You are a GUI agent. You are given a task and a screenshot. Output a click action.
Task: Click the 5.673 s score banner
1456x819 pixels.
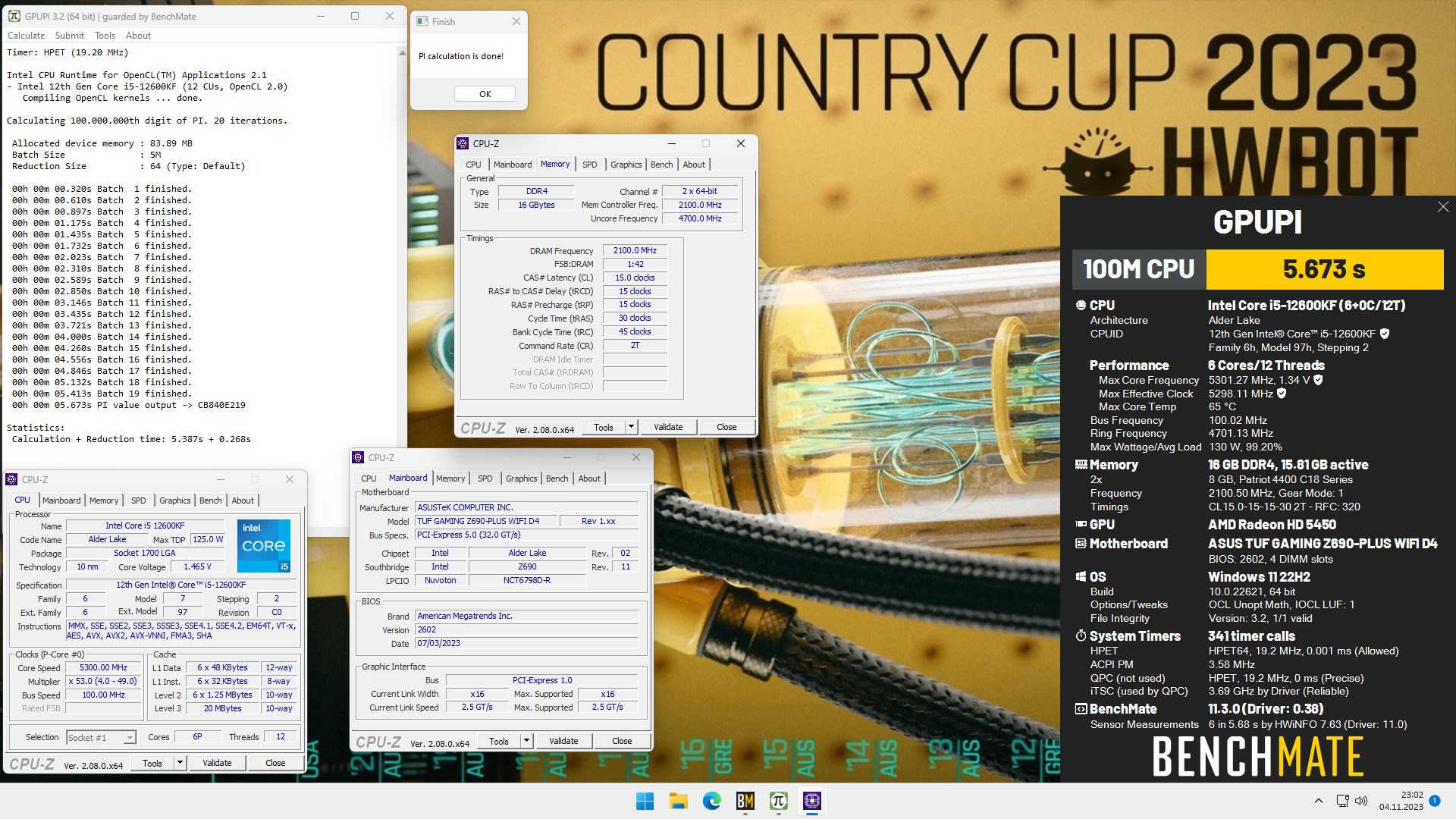(1324, 269)
